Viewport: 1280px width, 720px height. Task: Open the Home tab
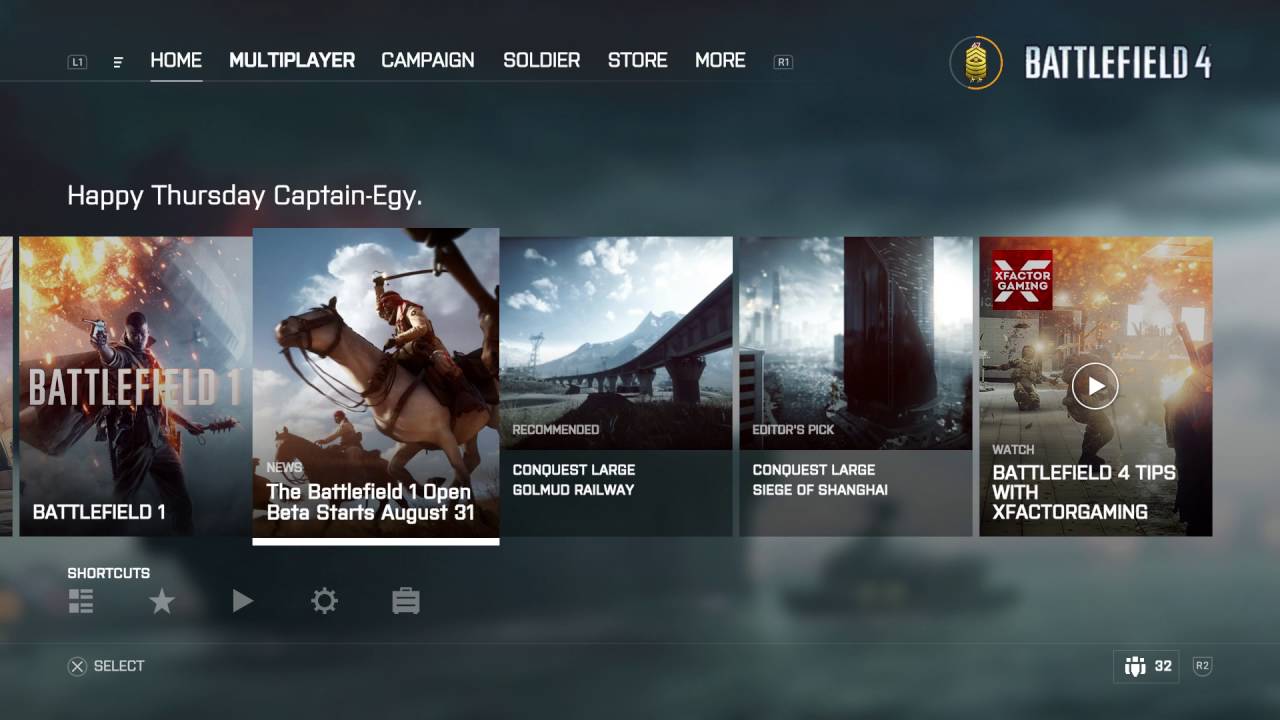176,60
